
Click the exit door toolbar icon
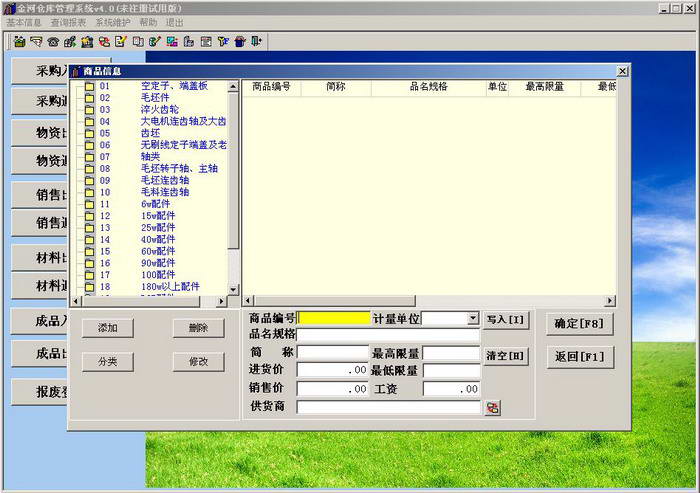256,42
